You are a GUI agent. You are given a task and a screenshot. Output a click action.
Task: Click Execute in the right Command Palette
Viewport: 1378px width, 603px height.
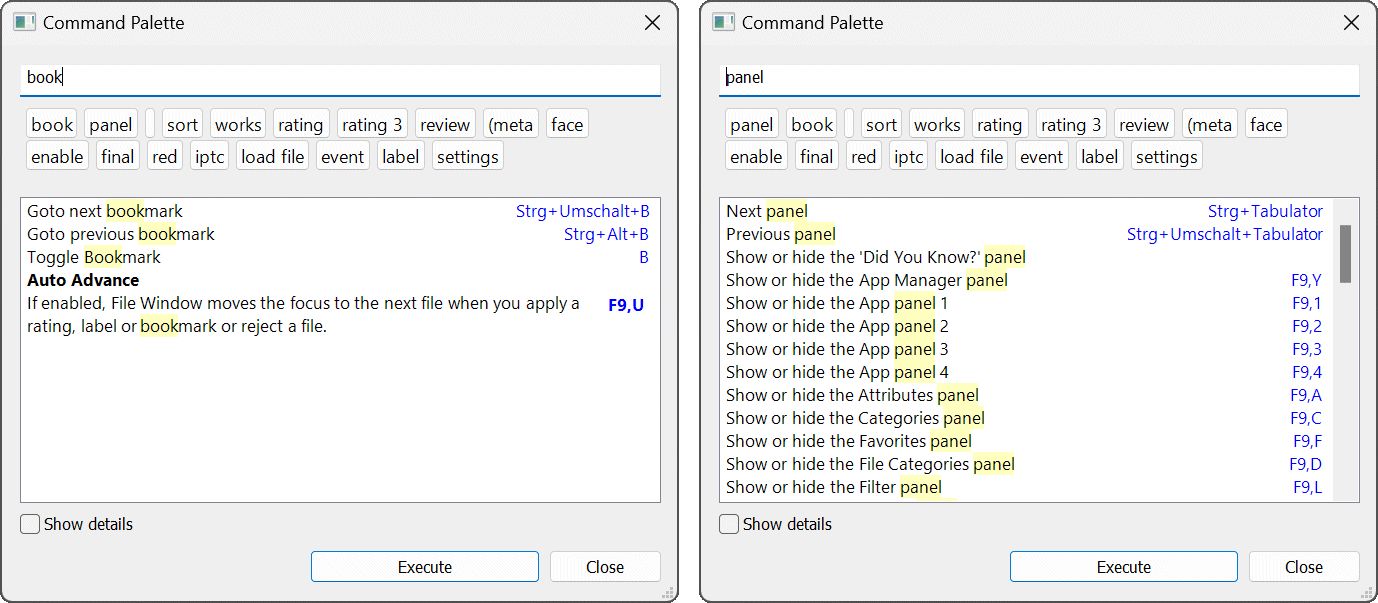1124,567
